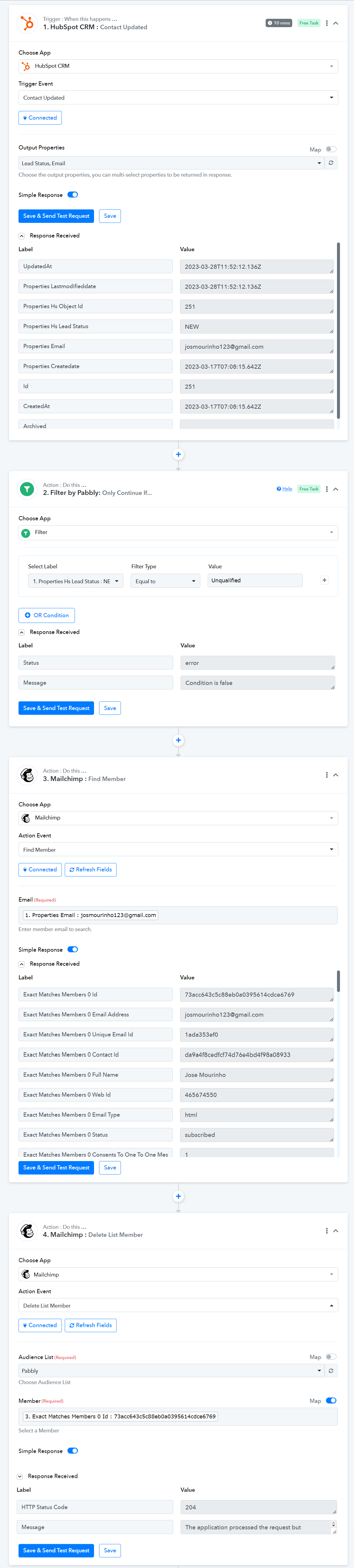Click Save & Send Test Request in Delete step

(x=56, y=1551)
